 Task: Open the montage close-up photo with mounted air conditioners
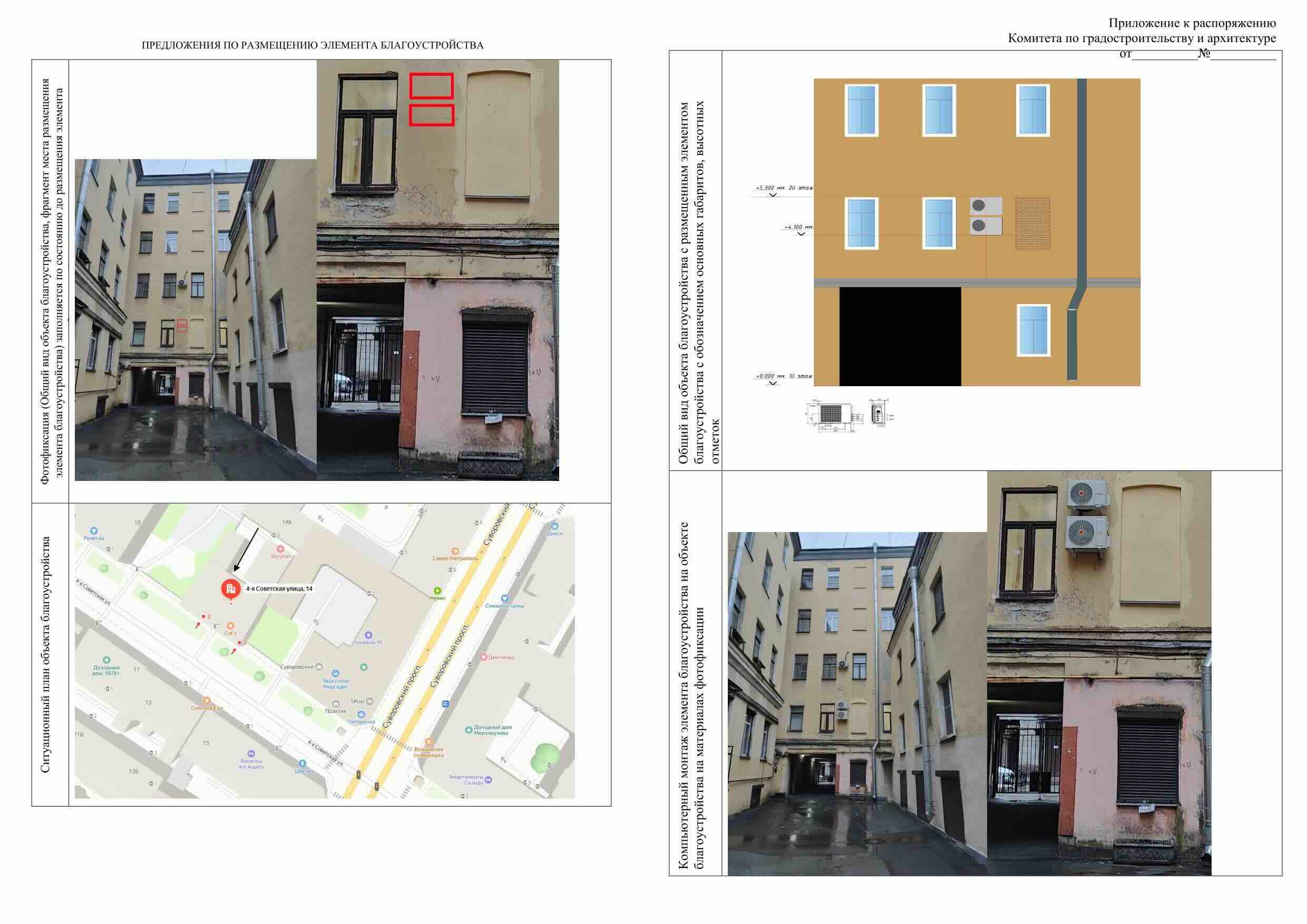pyautogui.click(x=1099, y=673)
